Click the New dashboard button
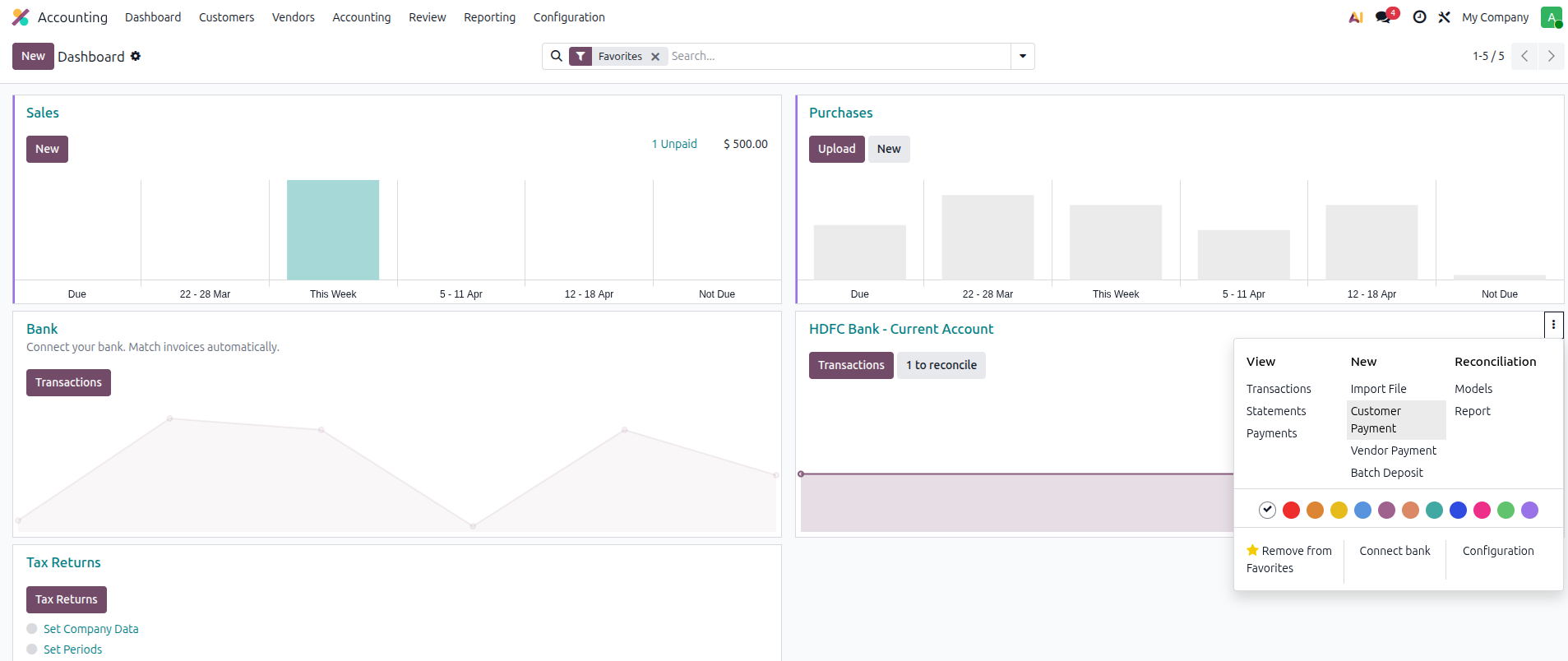 (33, 56)
